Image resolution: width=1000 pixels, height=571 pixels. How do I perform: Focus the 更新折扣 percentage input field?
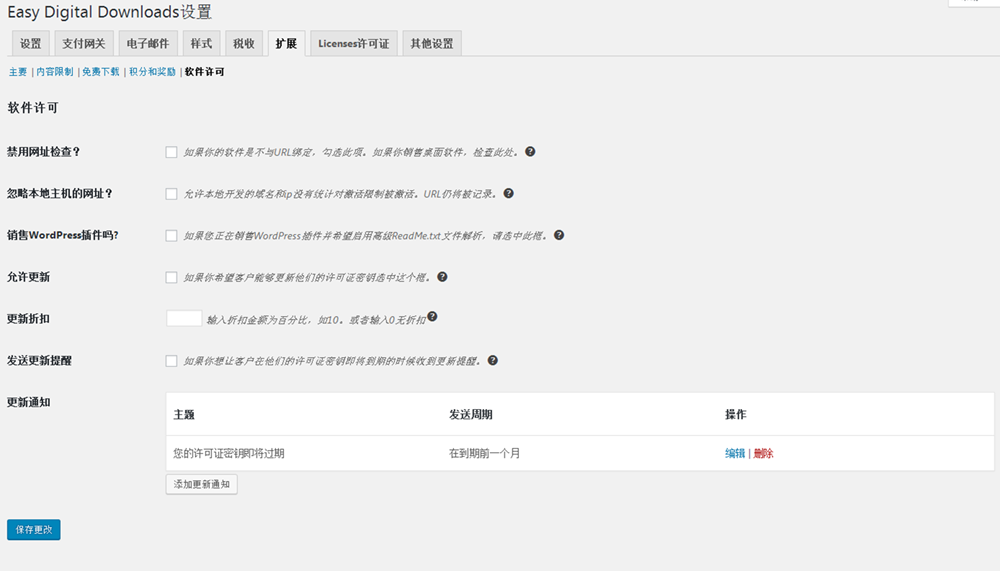point(184,318)
